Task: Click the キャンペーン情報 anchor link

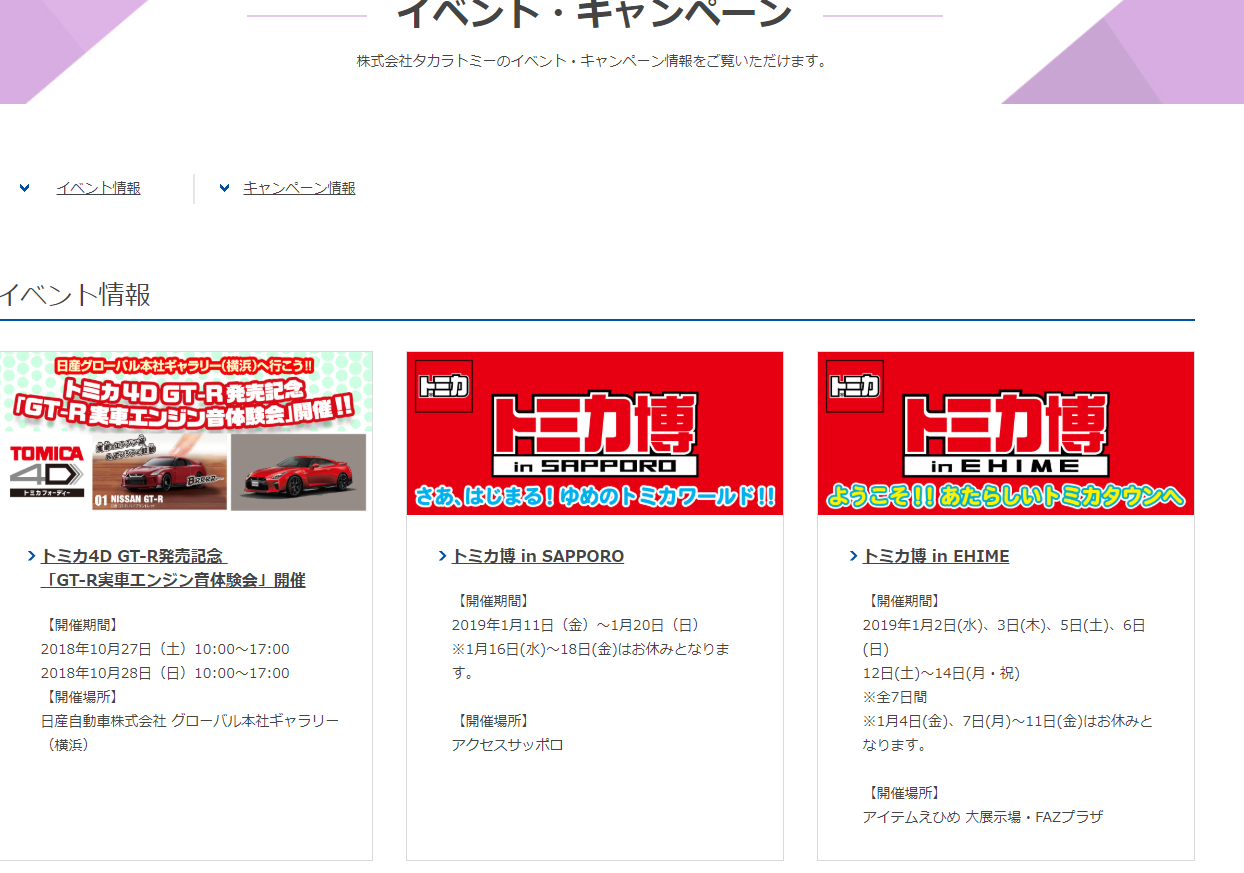Action: tap(299, 188)
